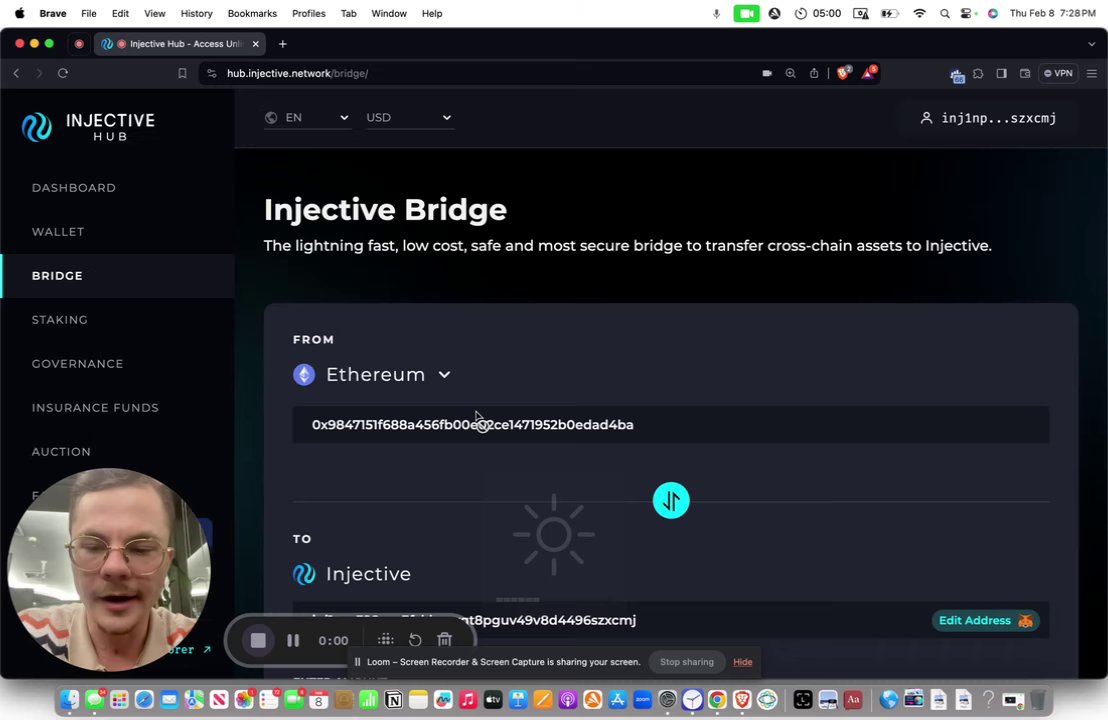Open the USD currency dropdown

(409, 117)
